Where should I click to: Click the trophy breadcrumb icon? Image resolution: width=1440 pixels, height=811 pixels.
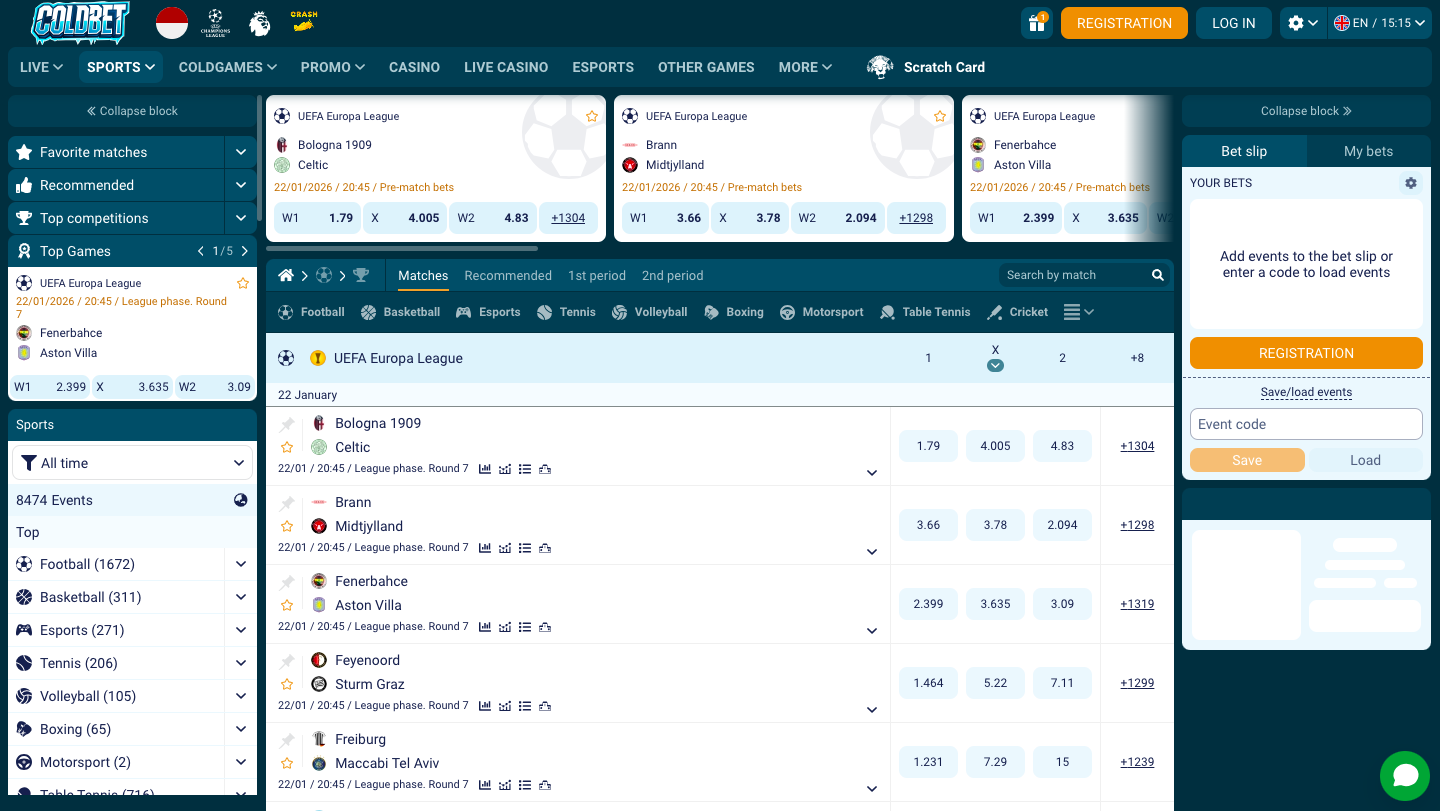coord(361,275)
